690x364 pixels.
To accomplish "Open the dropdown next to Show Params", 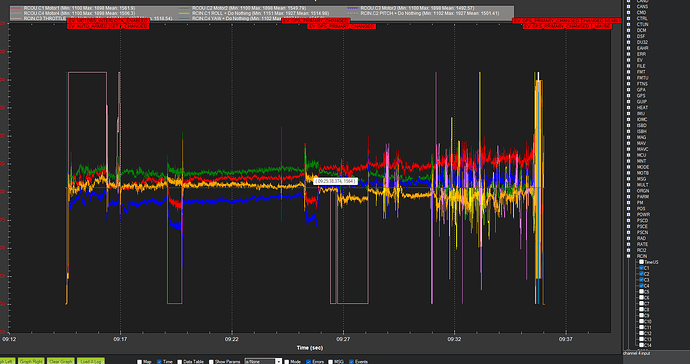I will point(278,361).
